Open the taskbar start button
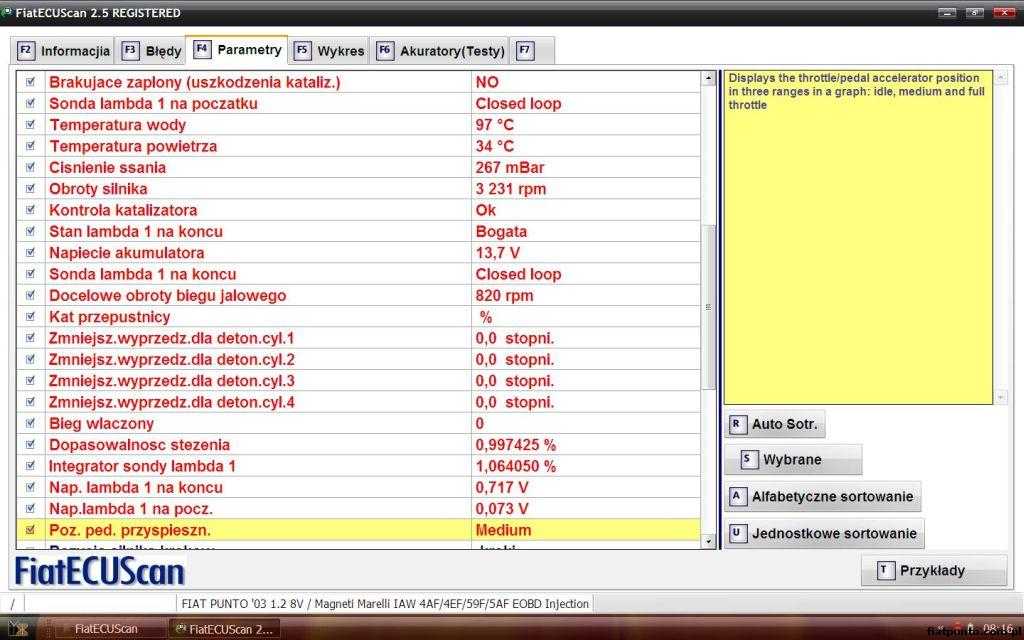Image resolution: width=1024 pixels, height=640 pixels. click(x=18, y=628)
